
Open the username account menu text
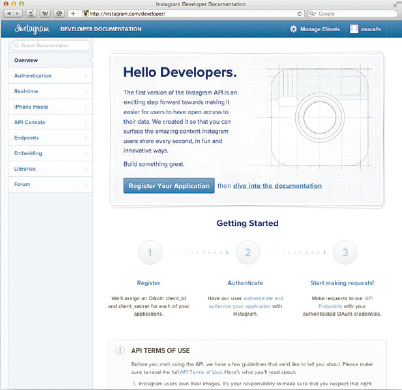371,29
